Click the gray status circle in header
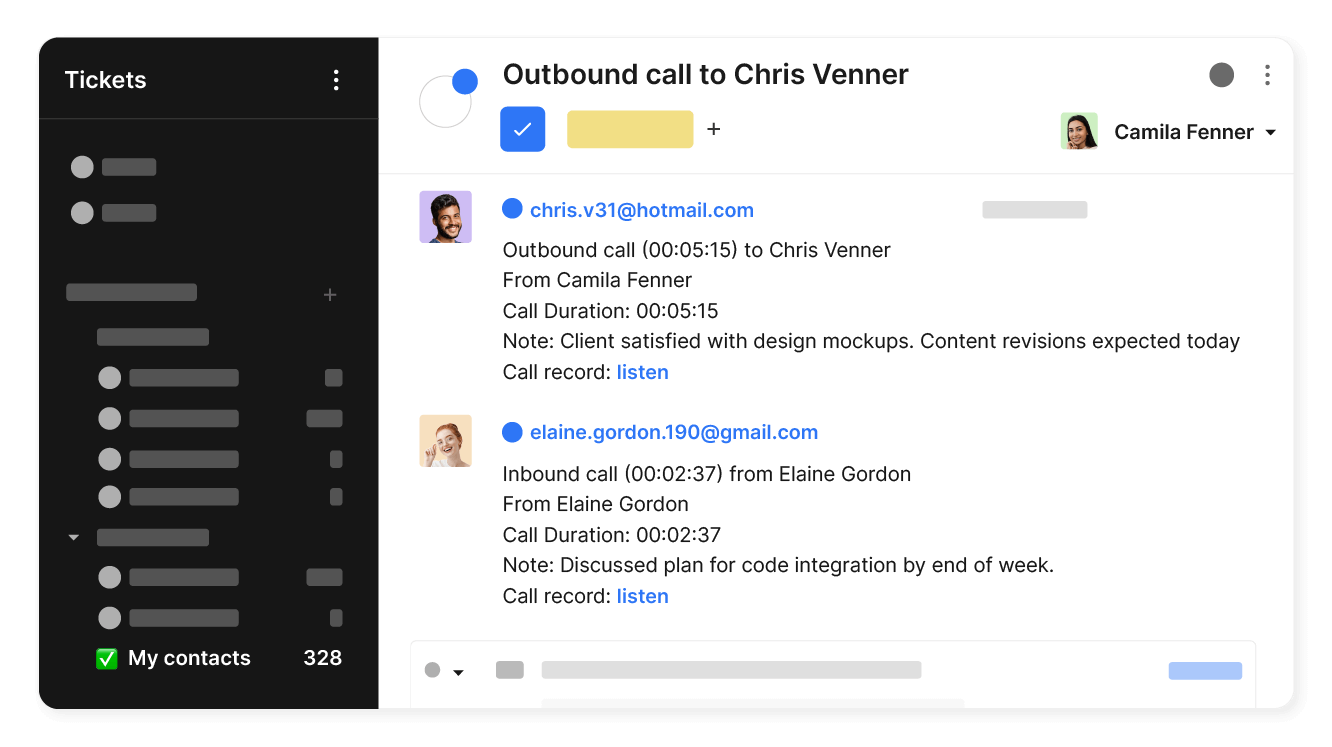Screen dimensions: 1332x747 pos(1221,75)
